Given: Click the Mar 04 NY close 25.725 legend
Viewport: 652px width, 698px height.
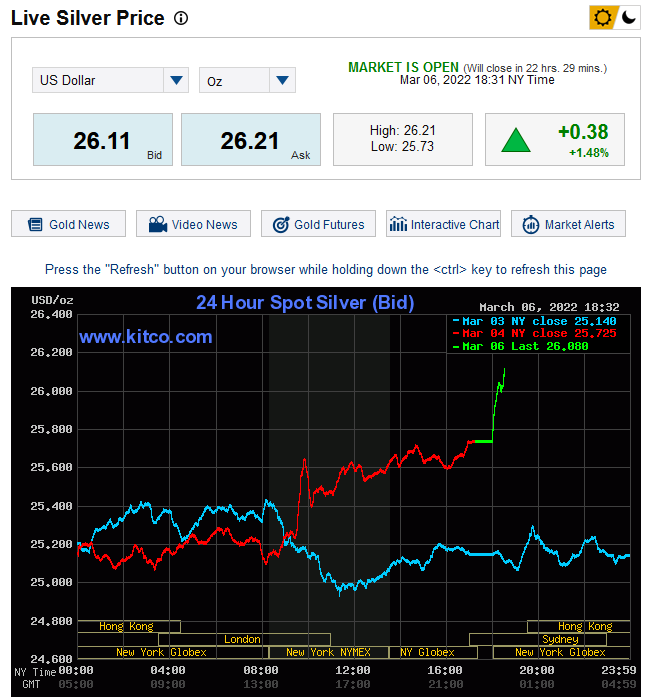Looking at the screenshot, I should [535, 333].
